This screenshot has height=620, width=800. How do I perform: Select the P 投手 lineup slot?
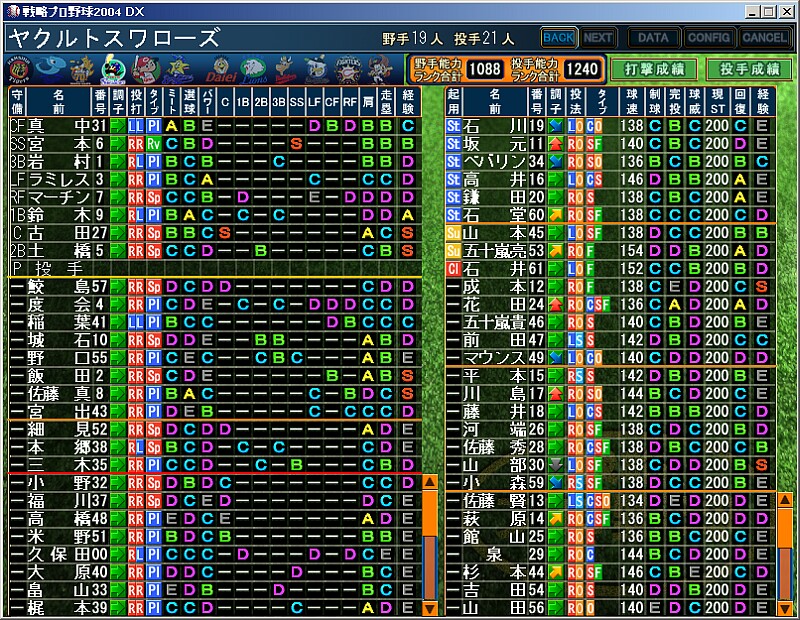pyautogui.click(x=215, y=268)
